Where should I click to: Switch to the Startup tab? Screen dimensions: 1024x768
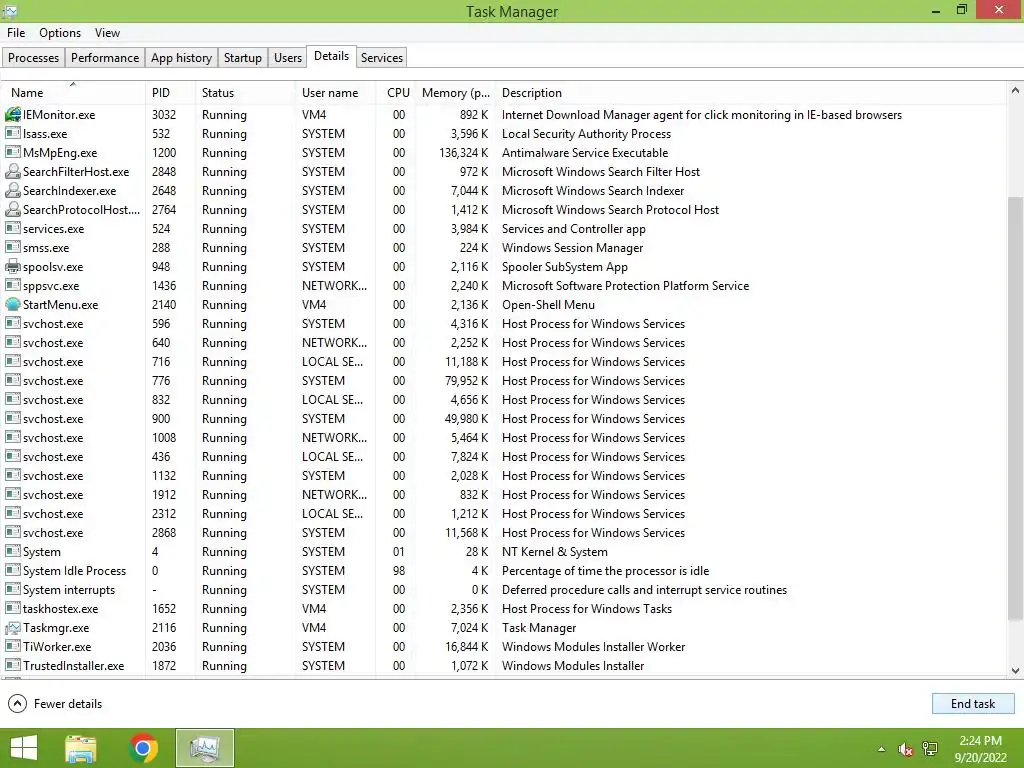tap(242, 57)
